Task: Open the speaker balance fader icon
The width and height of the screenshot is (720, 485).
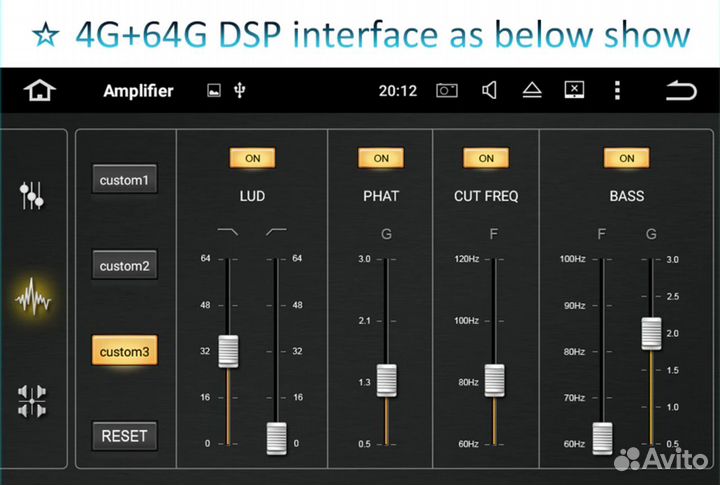Action: coord(33,401)
